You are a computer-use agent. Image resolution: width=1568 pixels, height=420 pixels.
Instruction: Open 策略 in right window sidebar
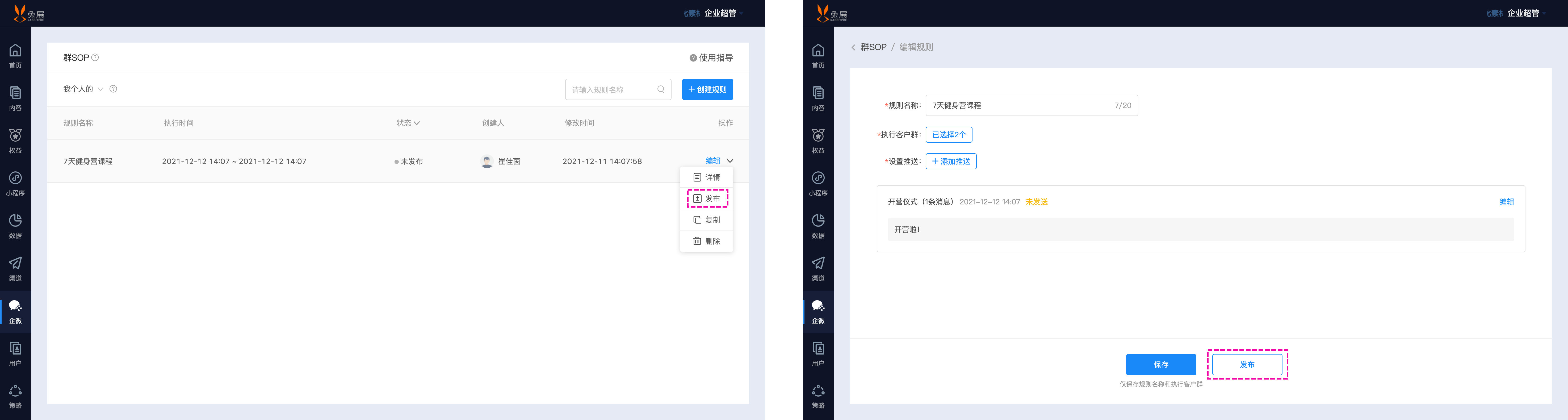[818, 397]
